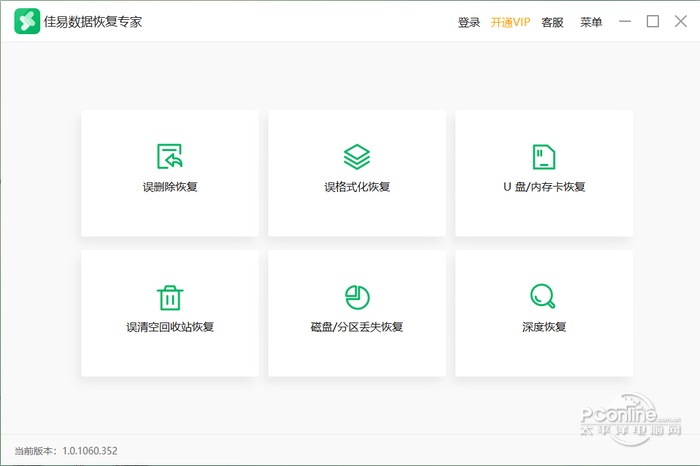Open the 菜单 menu
Viewport: 700px width, 466px height.
[x=591, y=22]
